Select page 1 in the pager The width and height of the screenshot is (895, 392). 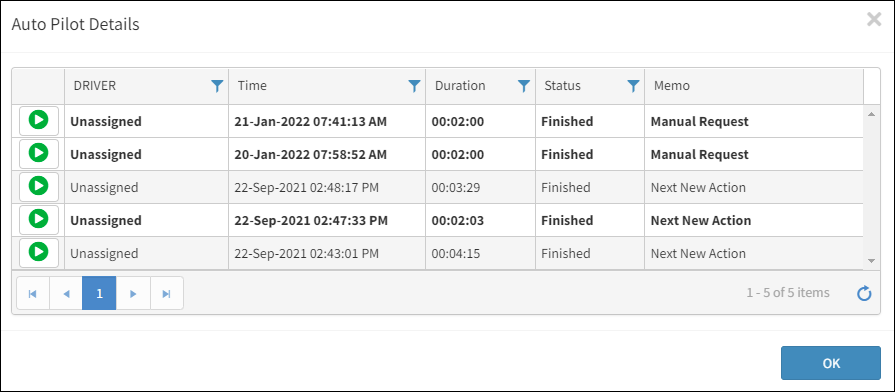(99, 293)
